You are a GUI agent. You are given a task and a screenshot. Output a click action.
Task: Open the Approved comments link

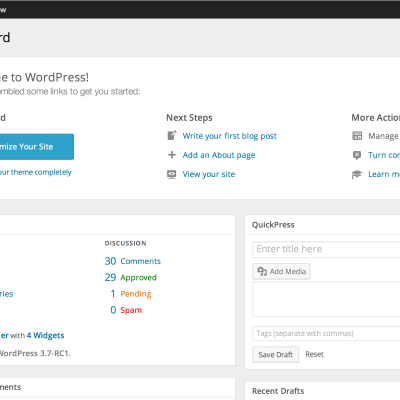point(138,278)
